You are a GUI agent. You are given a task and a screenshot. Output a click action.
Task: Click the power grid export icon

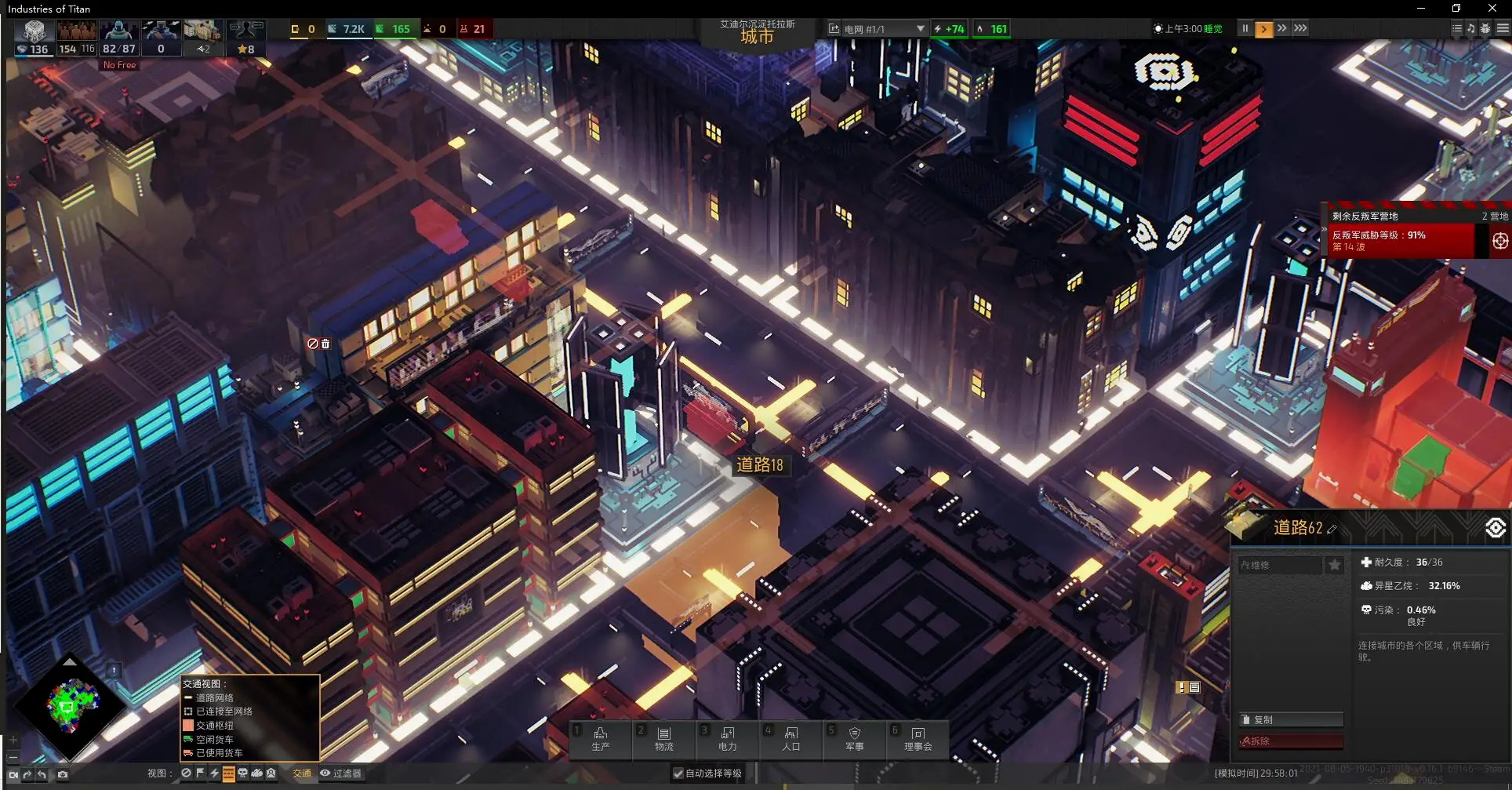coord(834,29)
